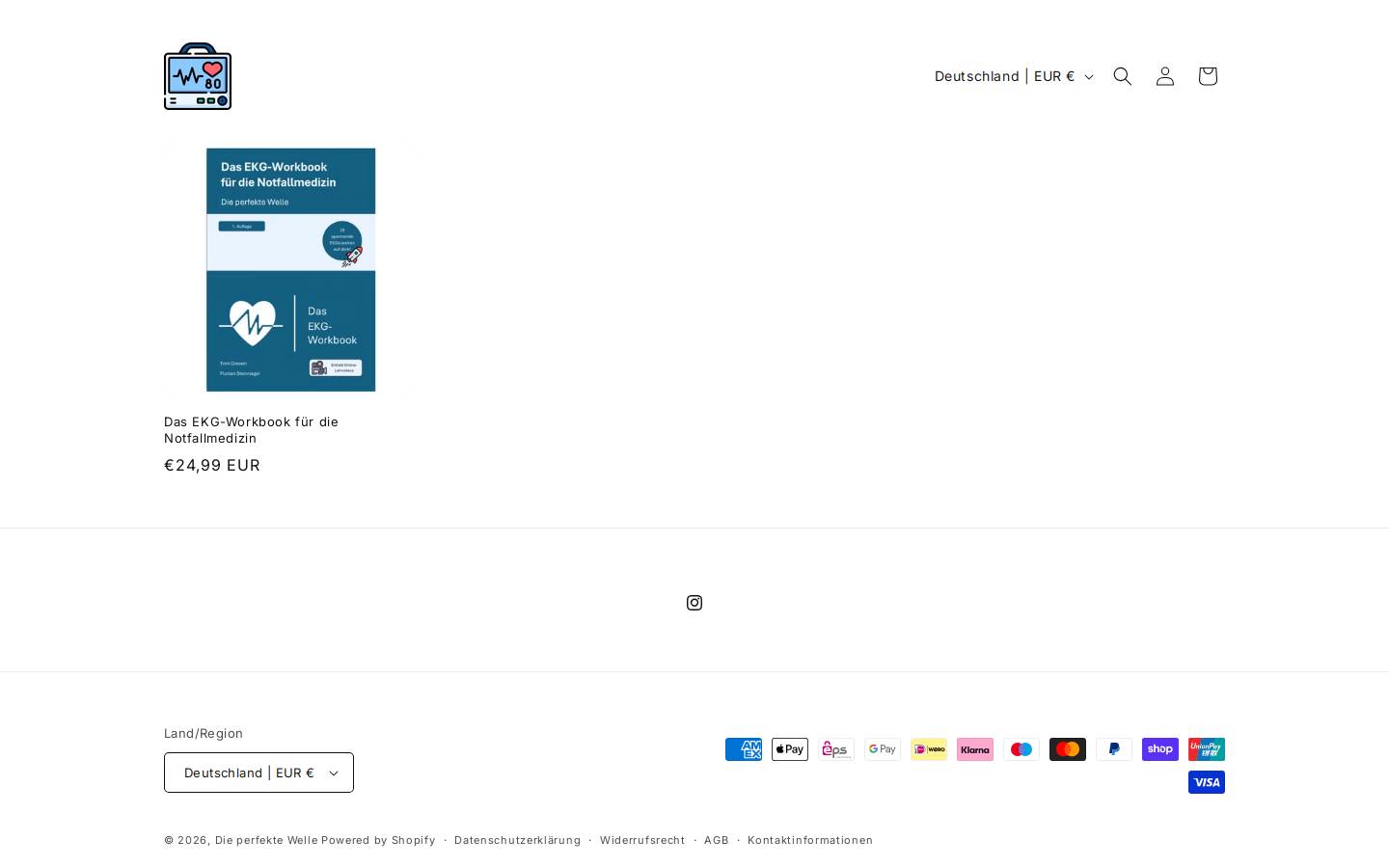The image size is (1389, 868).
Task: Click the Mastercard payment icon
Action: [1068, 749]
